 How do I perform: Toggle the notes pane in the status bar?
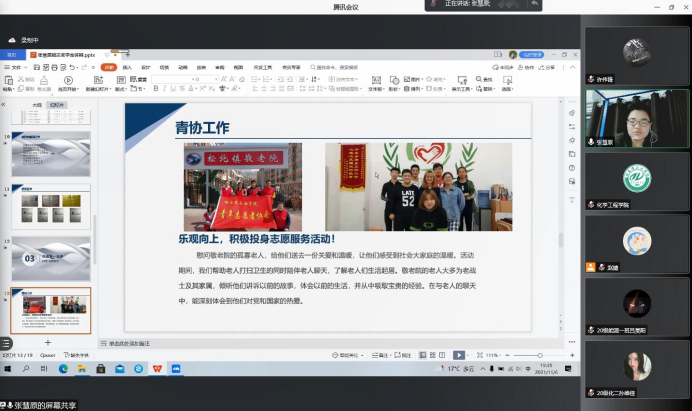point(380,355)
